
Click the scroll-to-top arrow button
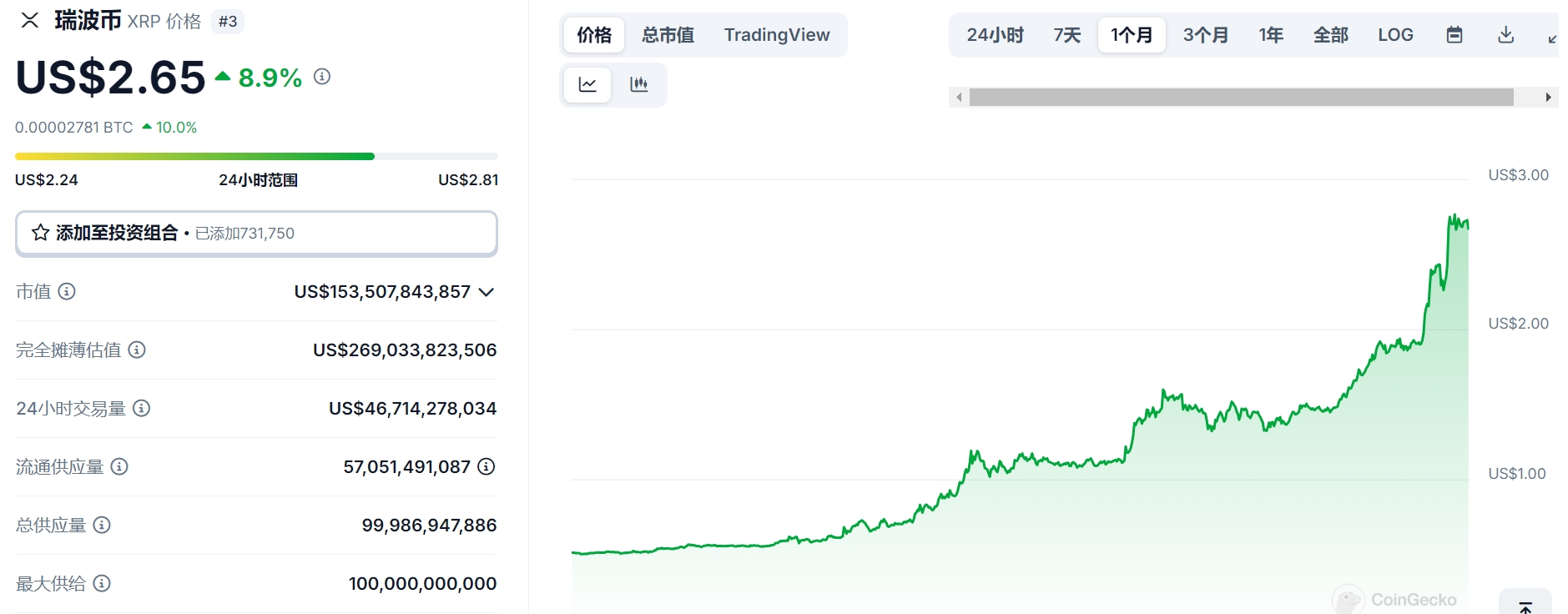pos(1525,604)
